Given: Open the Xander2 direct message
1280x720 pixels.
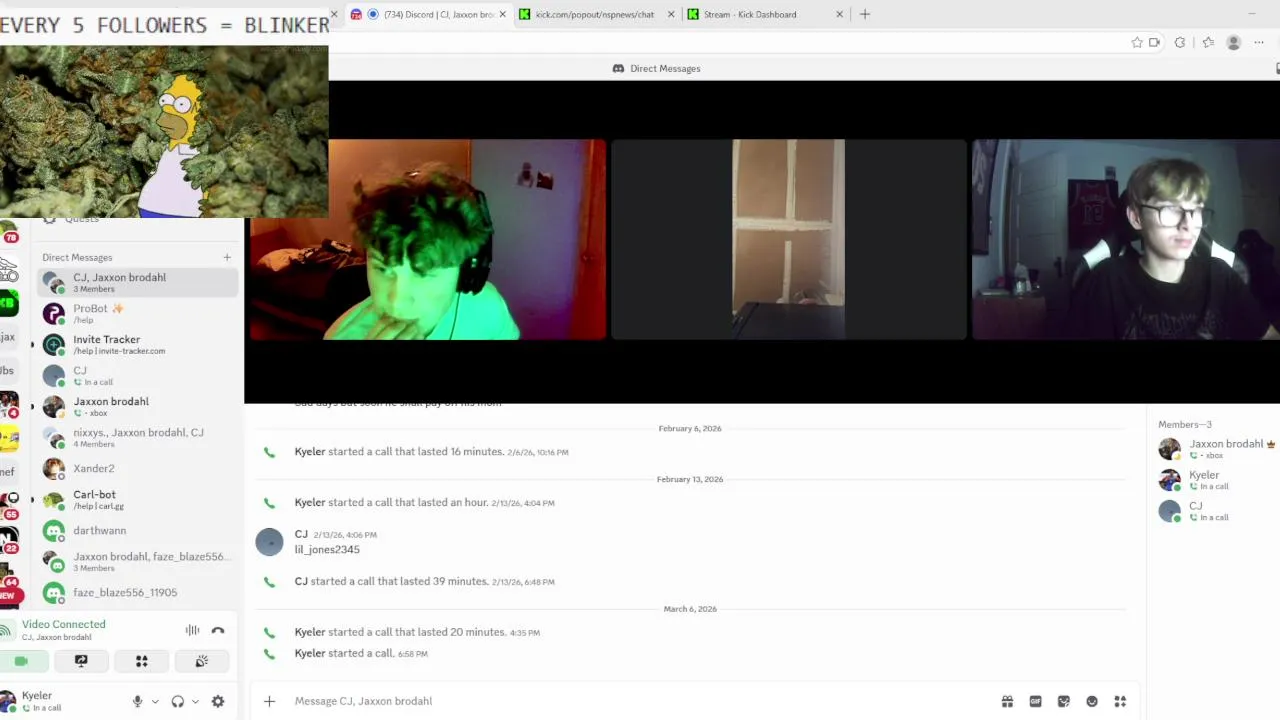Looking at the screenshot, I should tap(138, 468).
